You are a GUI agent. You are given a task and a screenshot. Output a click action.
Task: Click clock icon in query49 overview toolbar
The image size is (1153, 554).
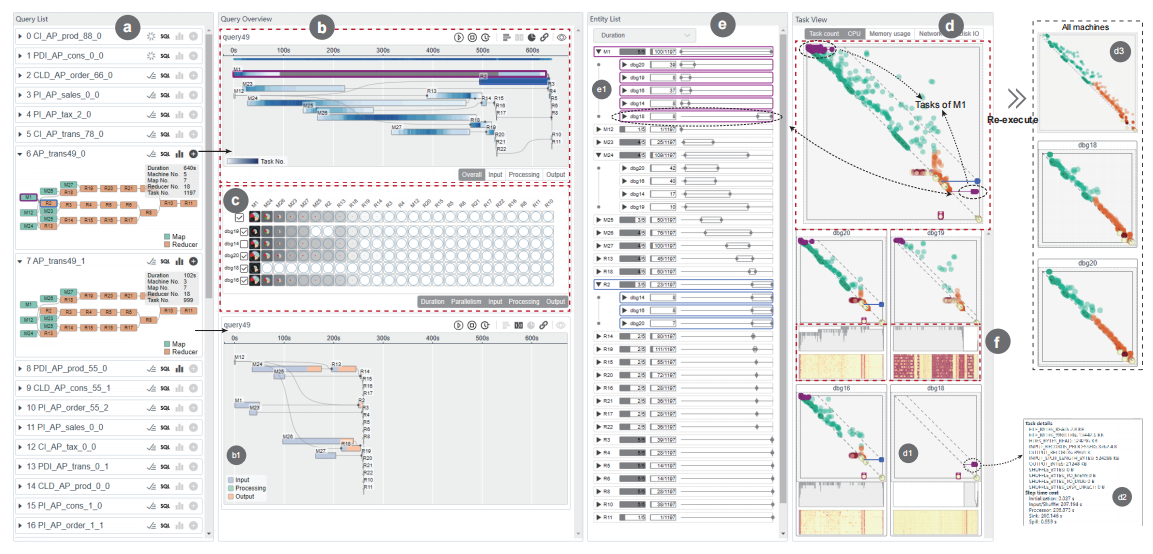point(484,36)
